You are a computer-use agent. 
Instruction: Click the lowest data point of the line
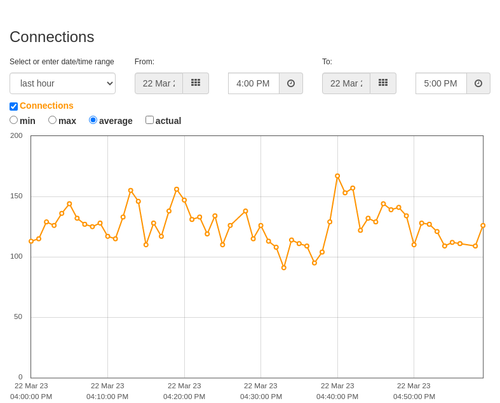coord(284,268)
